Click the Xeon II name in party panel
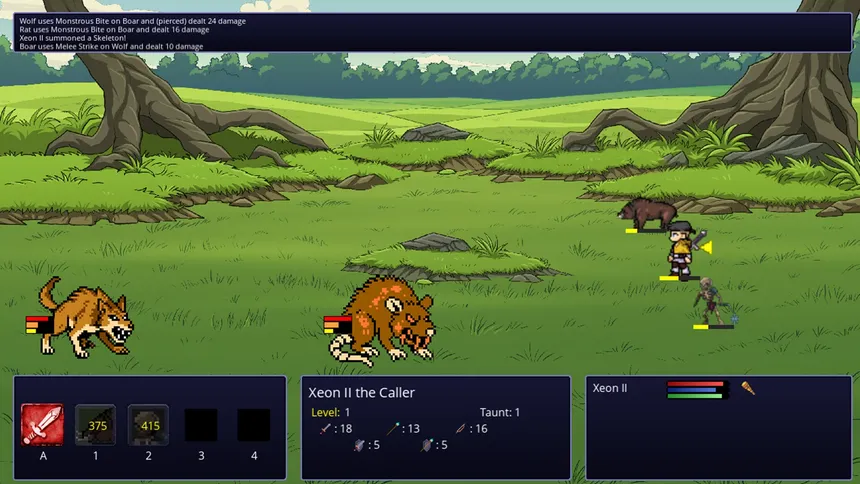The width and height of the screenshot is (860, 484). tap(609, 388)
